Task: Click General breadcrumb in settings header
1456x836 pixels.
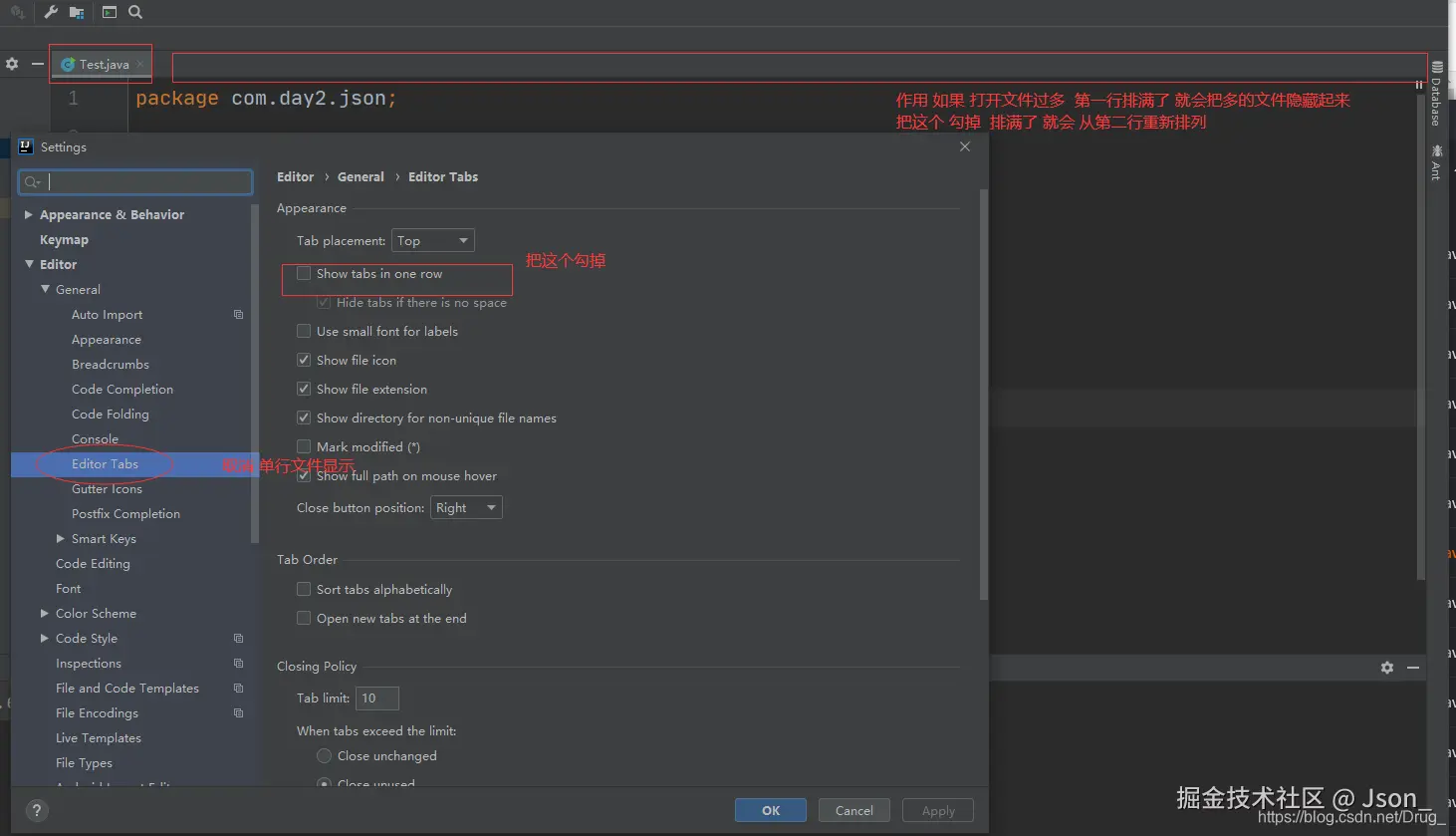Action: pos(361,177)
